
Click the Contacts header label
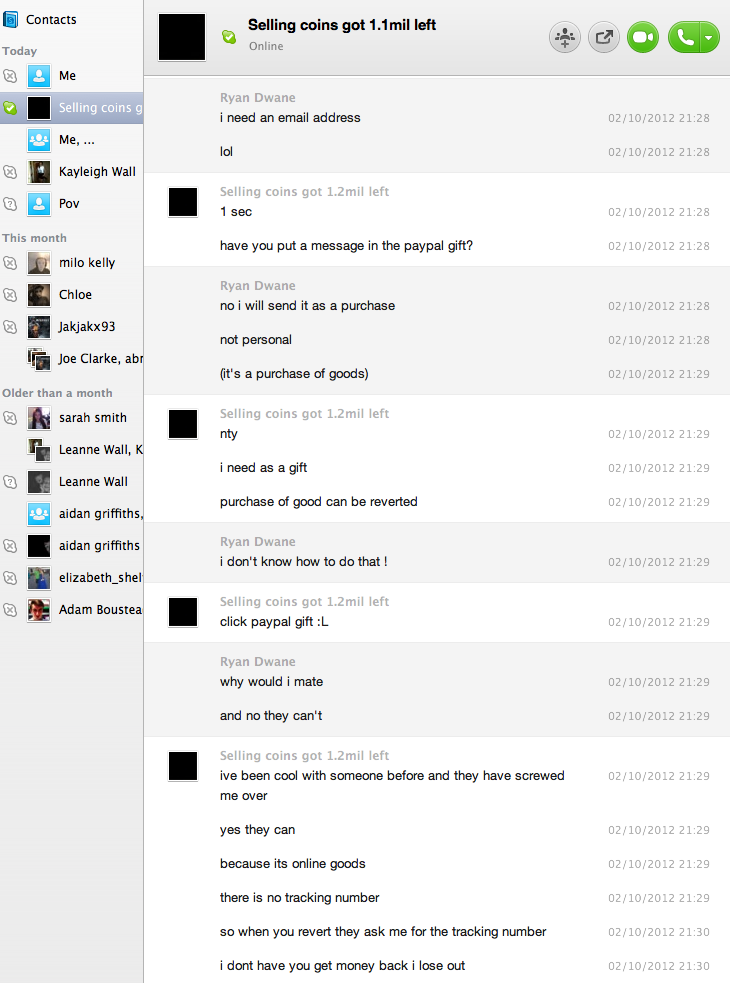point(51,19)
